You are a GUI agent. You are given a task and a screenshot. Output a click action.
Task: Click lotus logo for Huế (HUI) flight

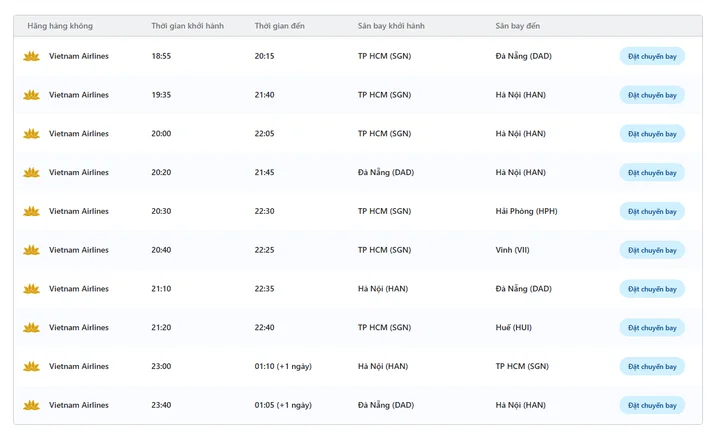point(31,328)
